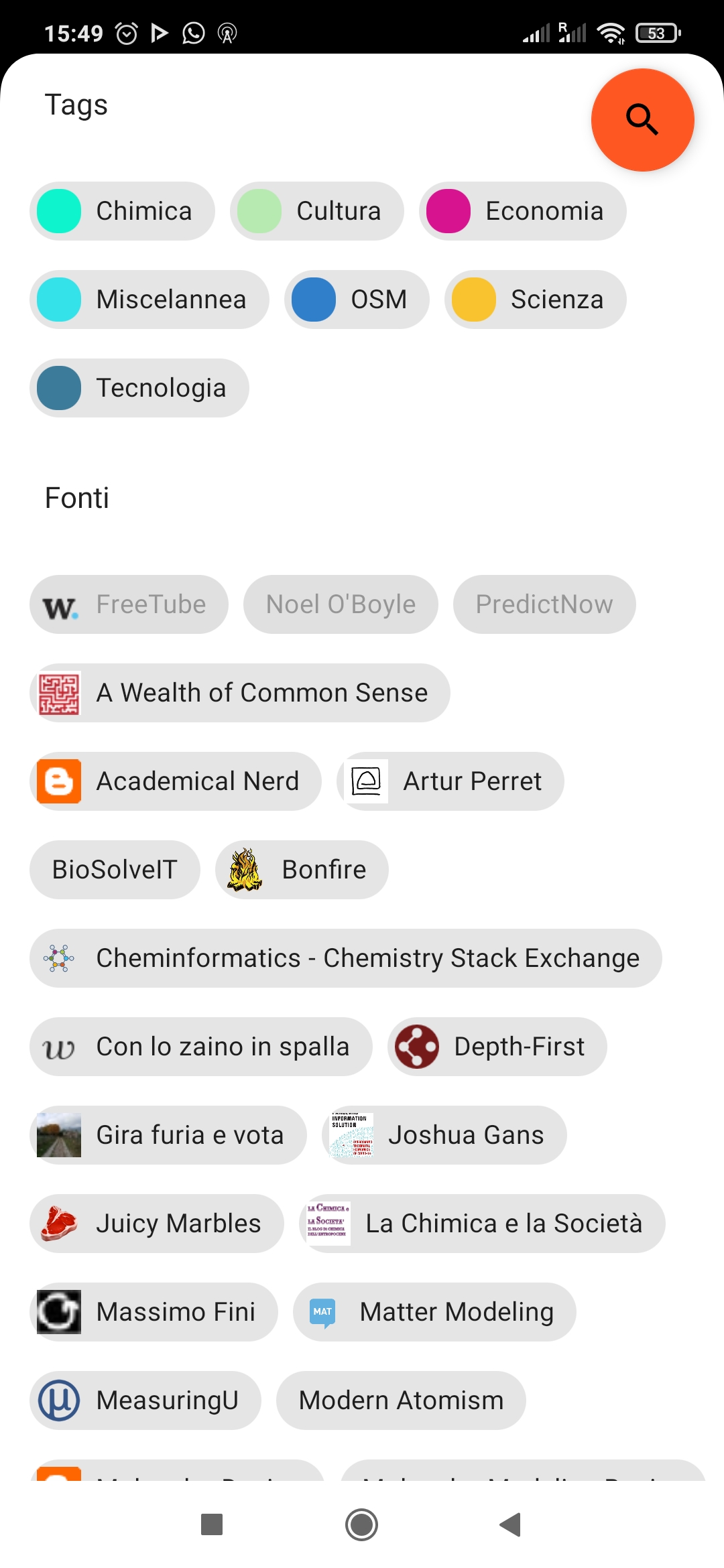The image size is (724, 1568).
Task: Tap the A Wealth of Common Sense maze icon
Action: click(x=59, y=693)
